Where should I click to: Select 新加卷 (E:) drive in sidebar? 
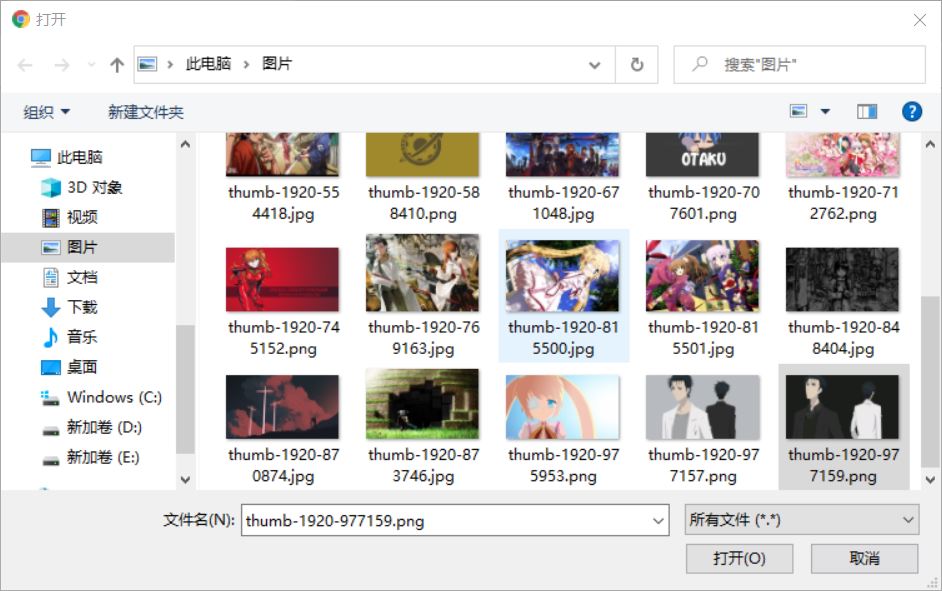[x=91, y=458]
